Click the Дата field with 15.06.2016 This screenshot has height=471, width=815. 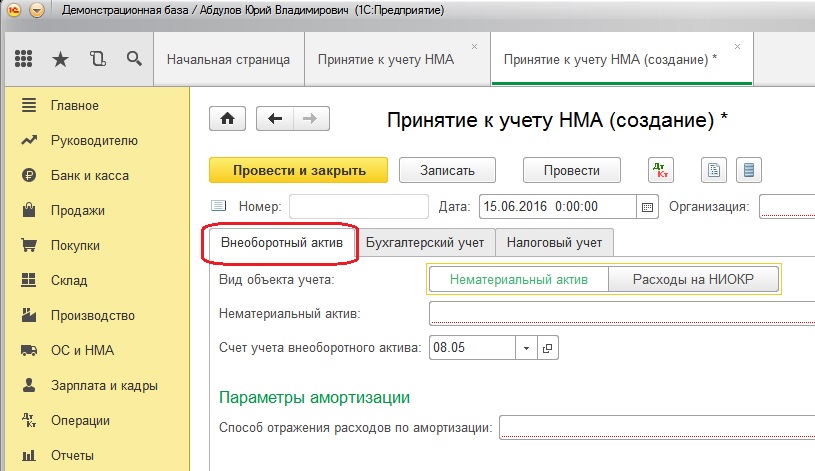point(558,206)
